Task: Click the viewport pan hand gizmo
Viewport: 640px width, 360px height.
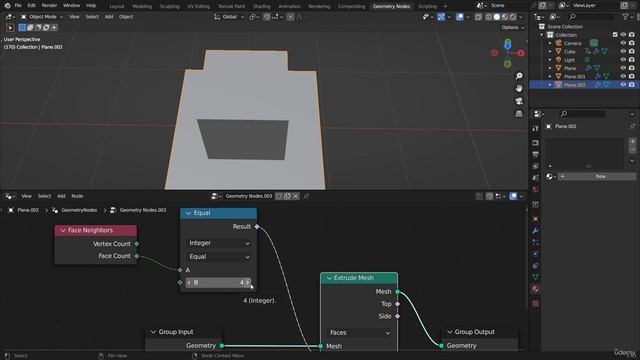Action: pos(519,89)
